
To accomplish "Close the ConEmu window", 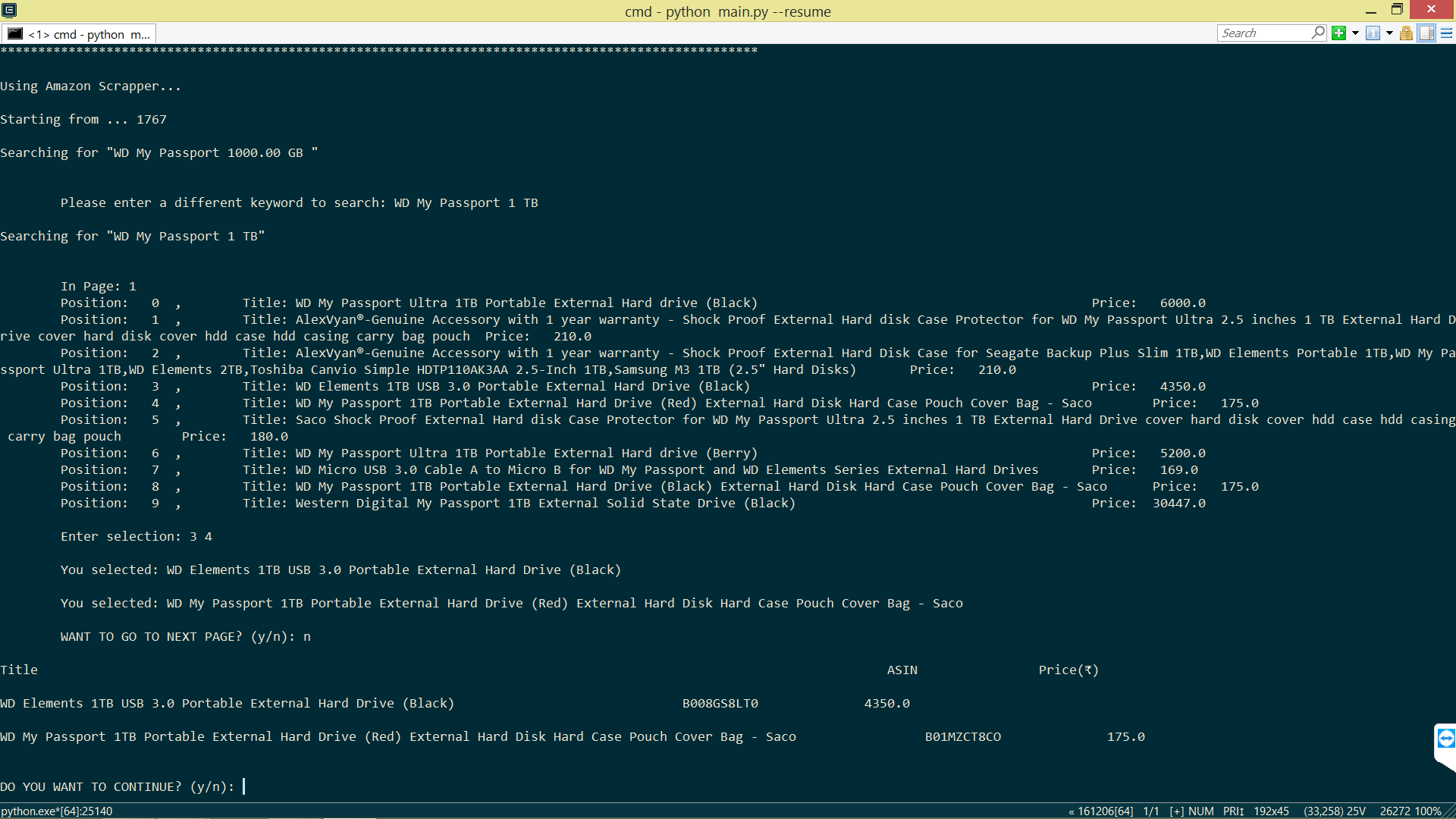I will pyautogui.click(x=1431, y=10).
